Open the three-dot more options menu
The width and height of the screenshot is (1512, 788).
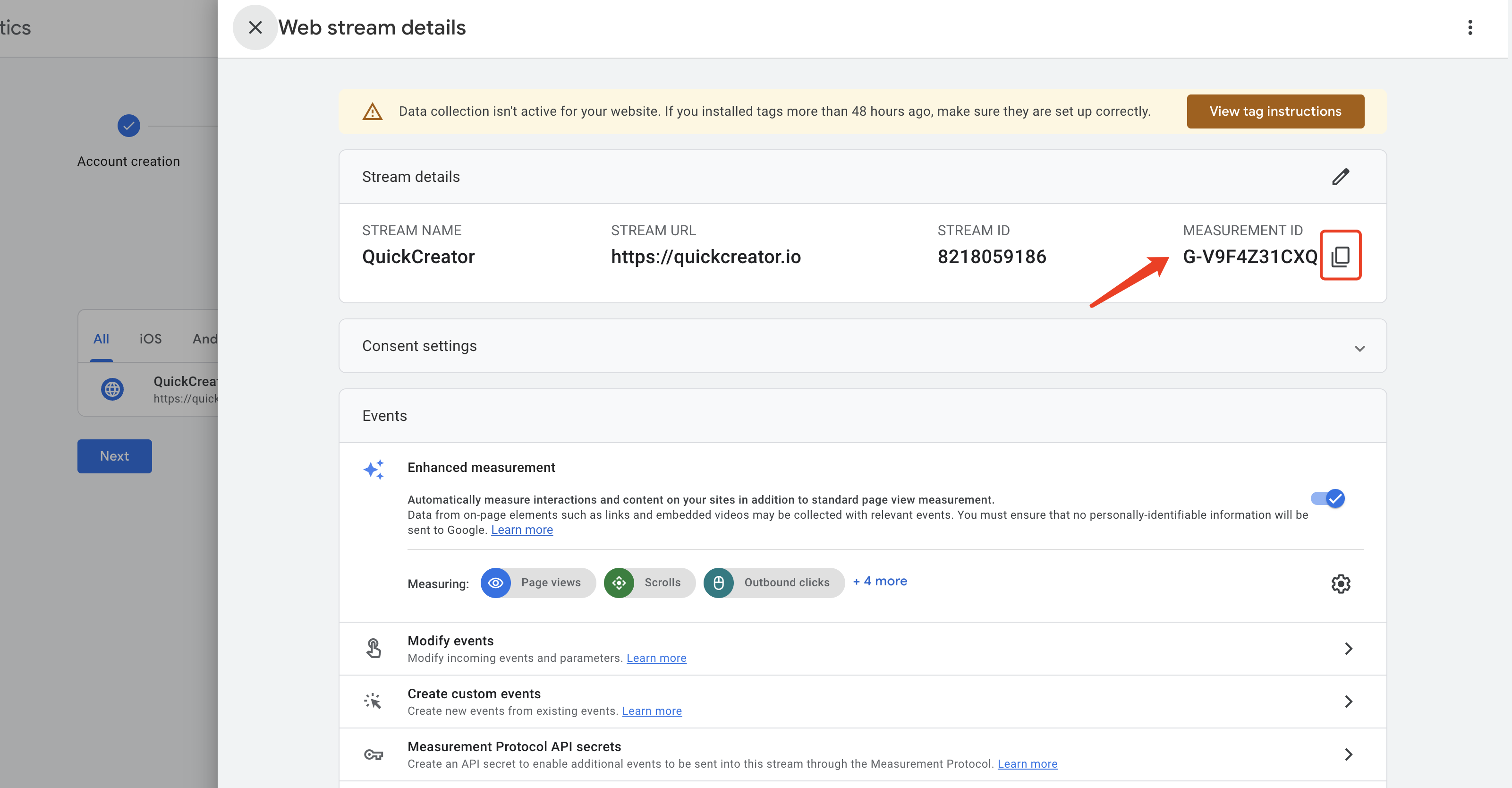pyautogui.click(x=1470, y=27)
